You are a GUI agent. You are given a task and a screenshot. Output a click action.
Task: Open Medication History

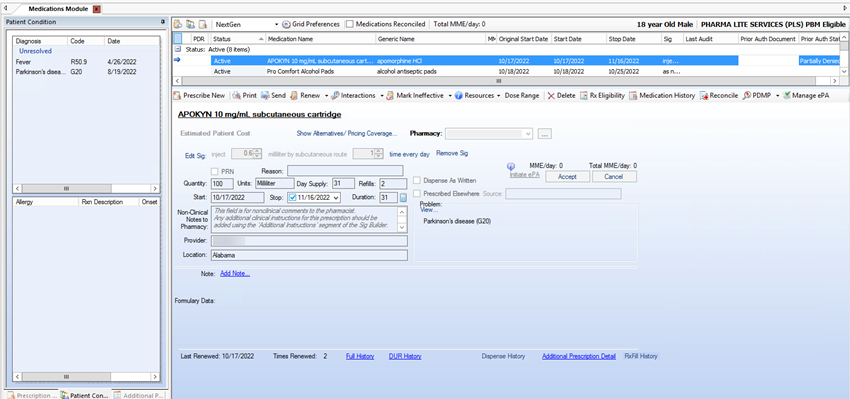click(x=662, y=95)
